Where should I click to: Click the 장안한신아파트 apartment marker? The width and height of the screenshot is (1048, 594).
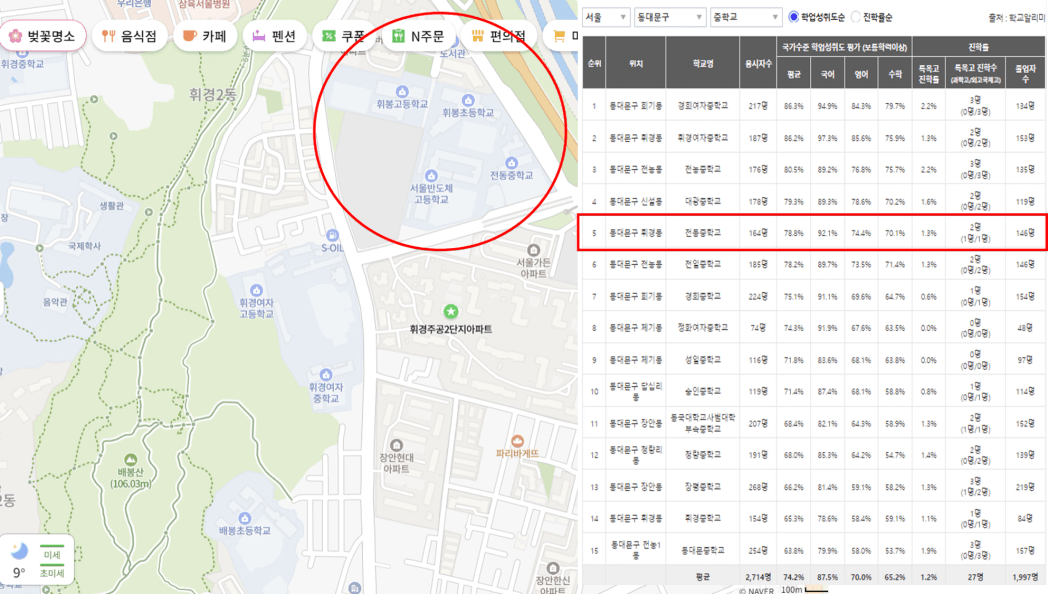552,569
